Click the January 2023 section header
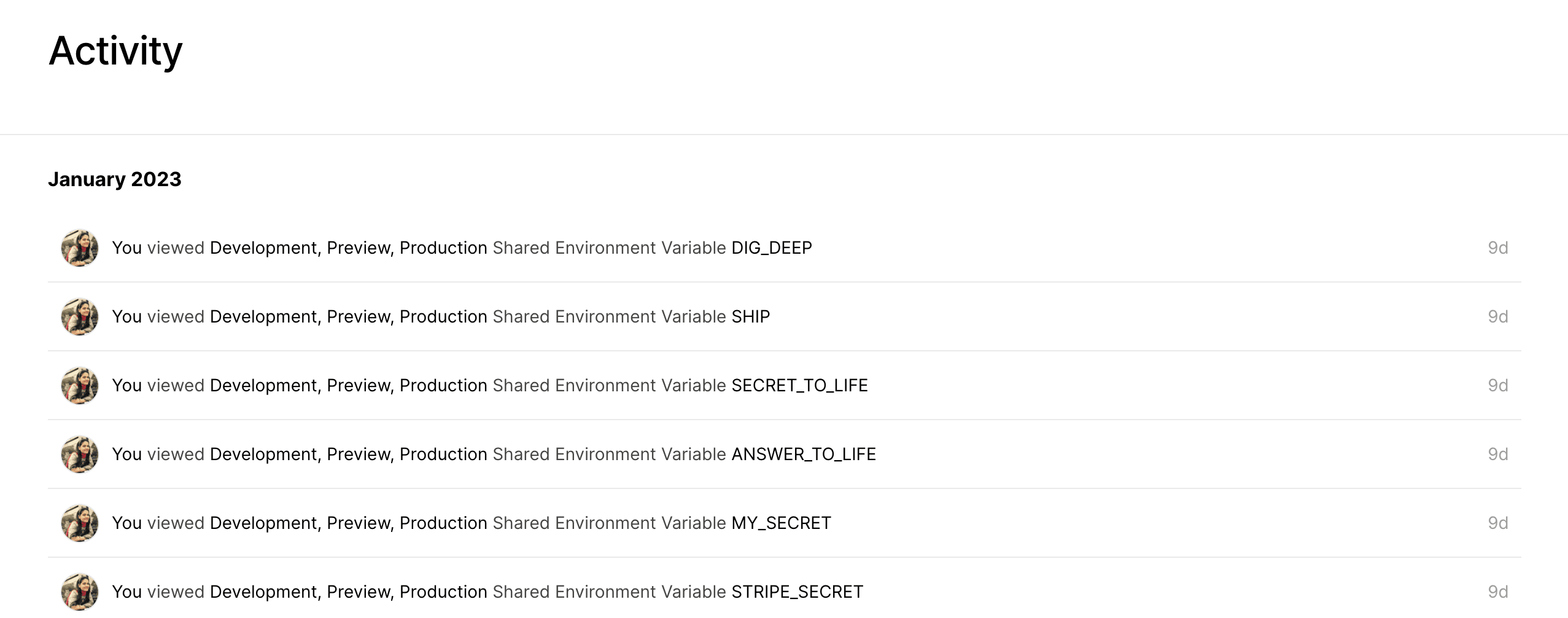The width and height of the screenshot is (1568, 618). pos(115,179)
